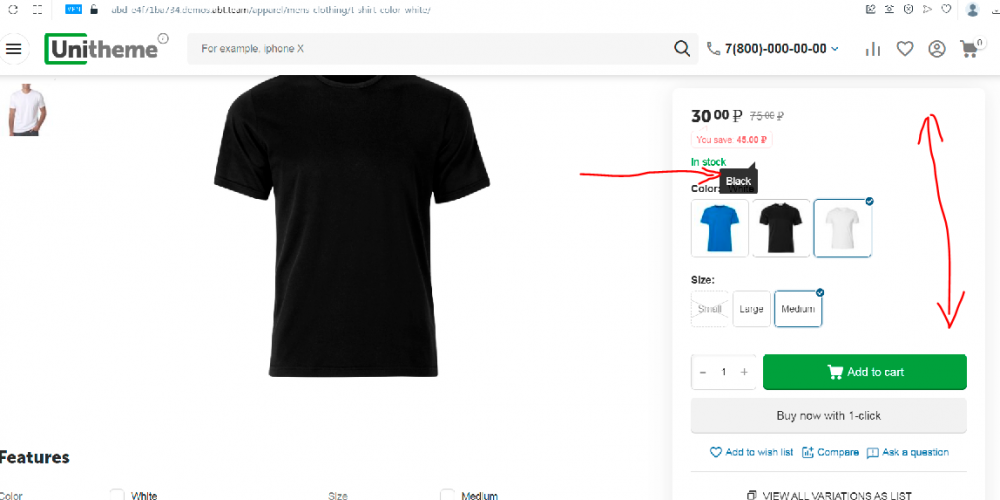1000x500 pixels.
Task: Click Buy now with 1-click
Action: point(828,416)
